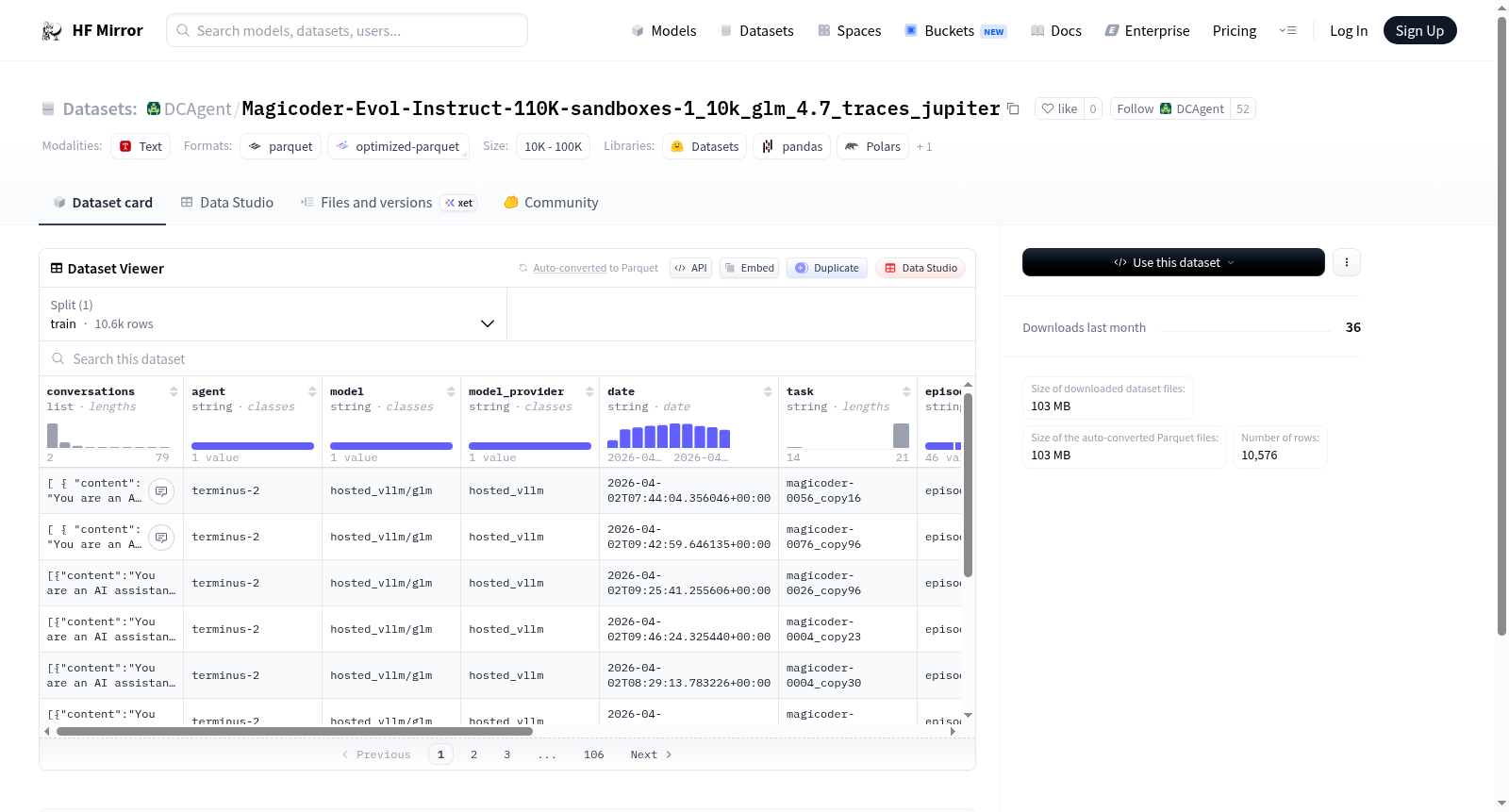Click the API button in Dataset Viewer
This screenshot has height=812, width=1509.
690,268
